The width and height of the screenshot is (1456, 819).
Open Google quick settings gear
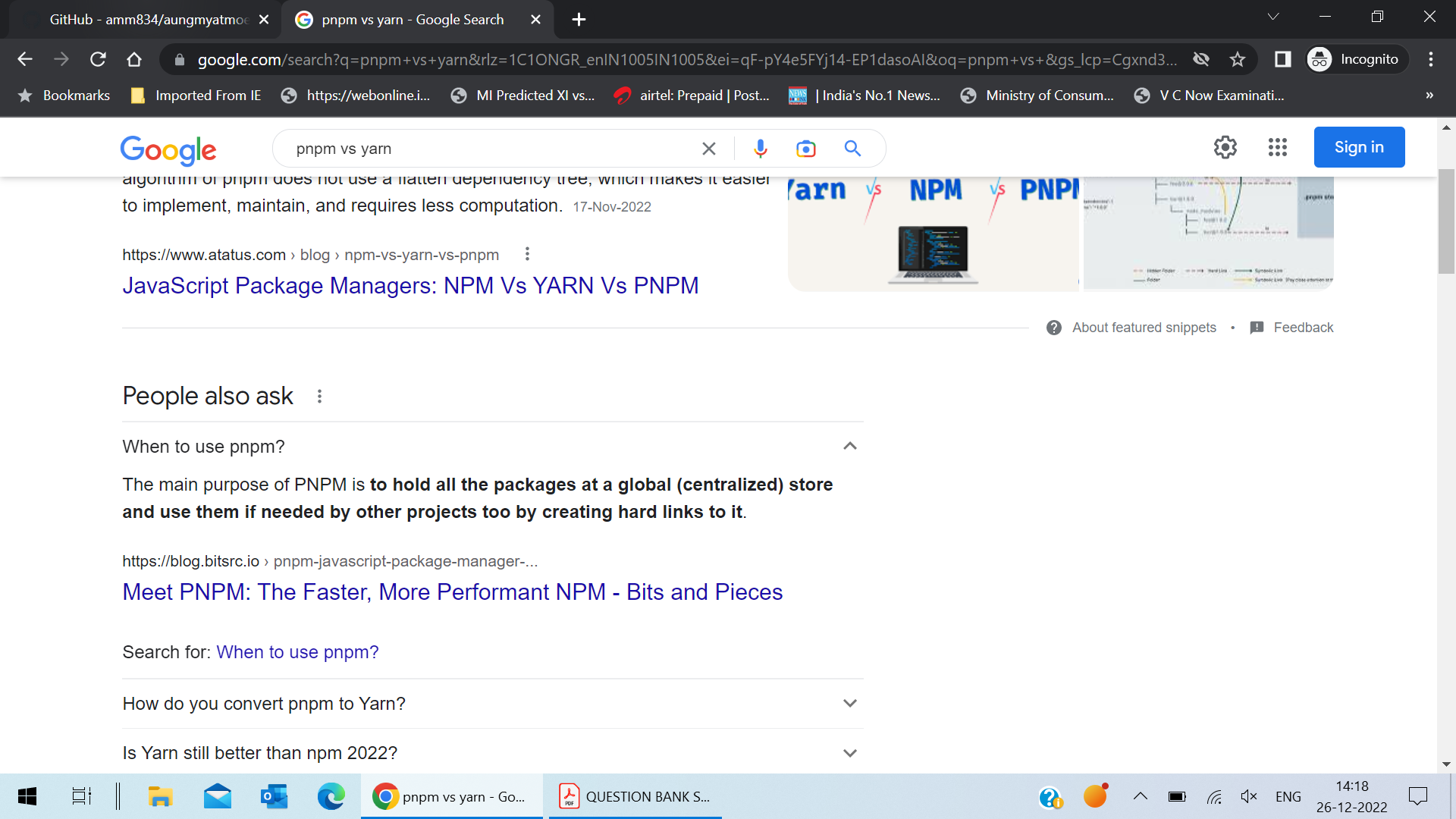click(1225, 147)
